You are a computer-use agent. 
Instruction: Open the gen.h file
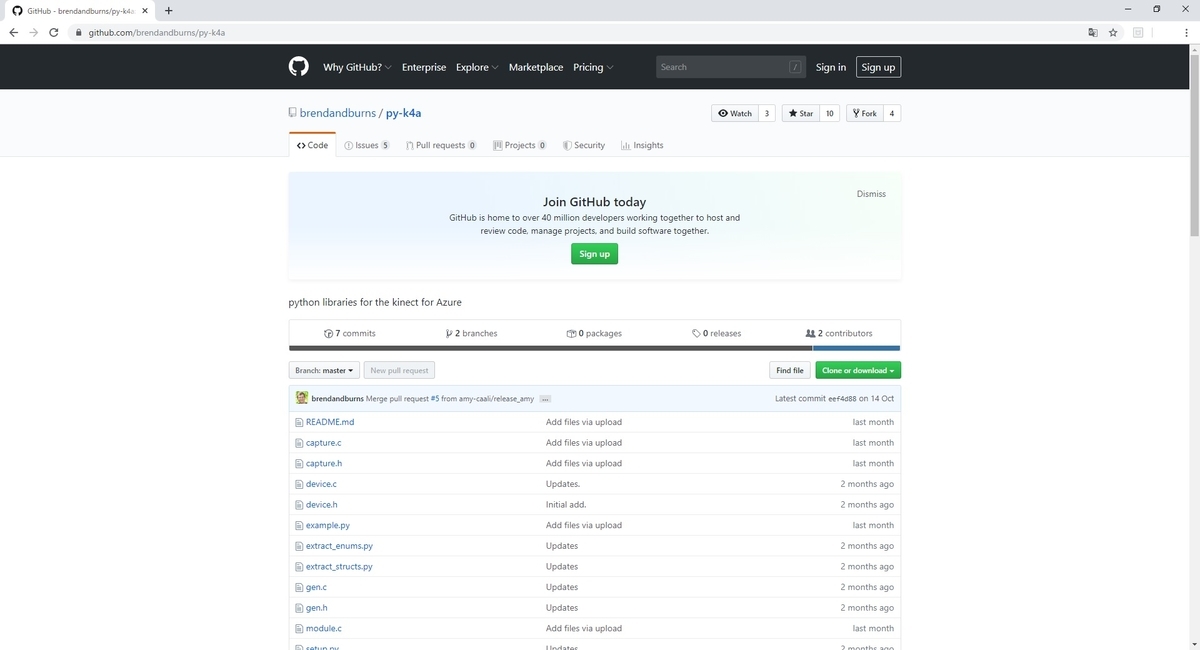317,607
